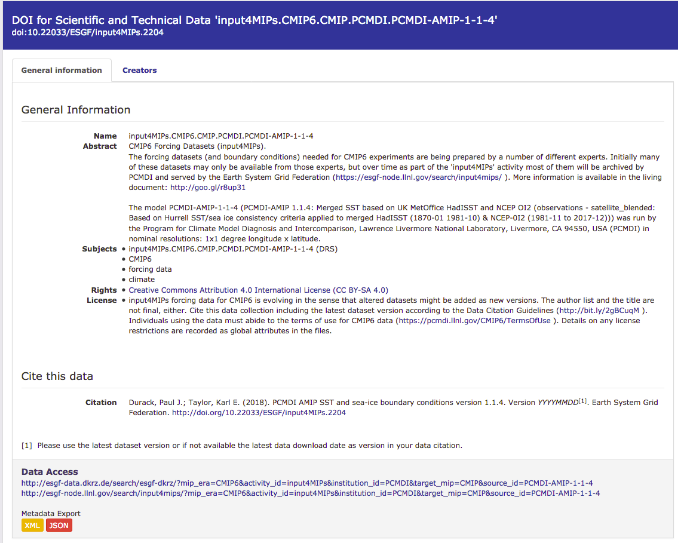
Task: Click the YYYYMMDD version placeholder in the citation
Action: click(x=558, y=402)
